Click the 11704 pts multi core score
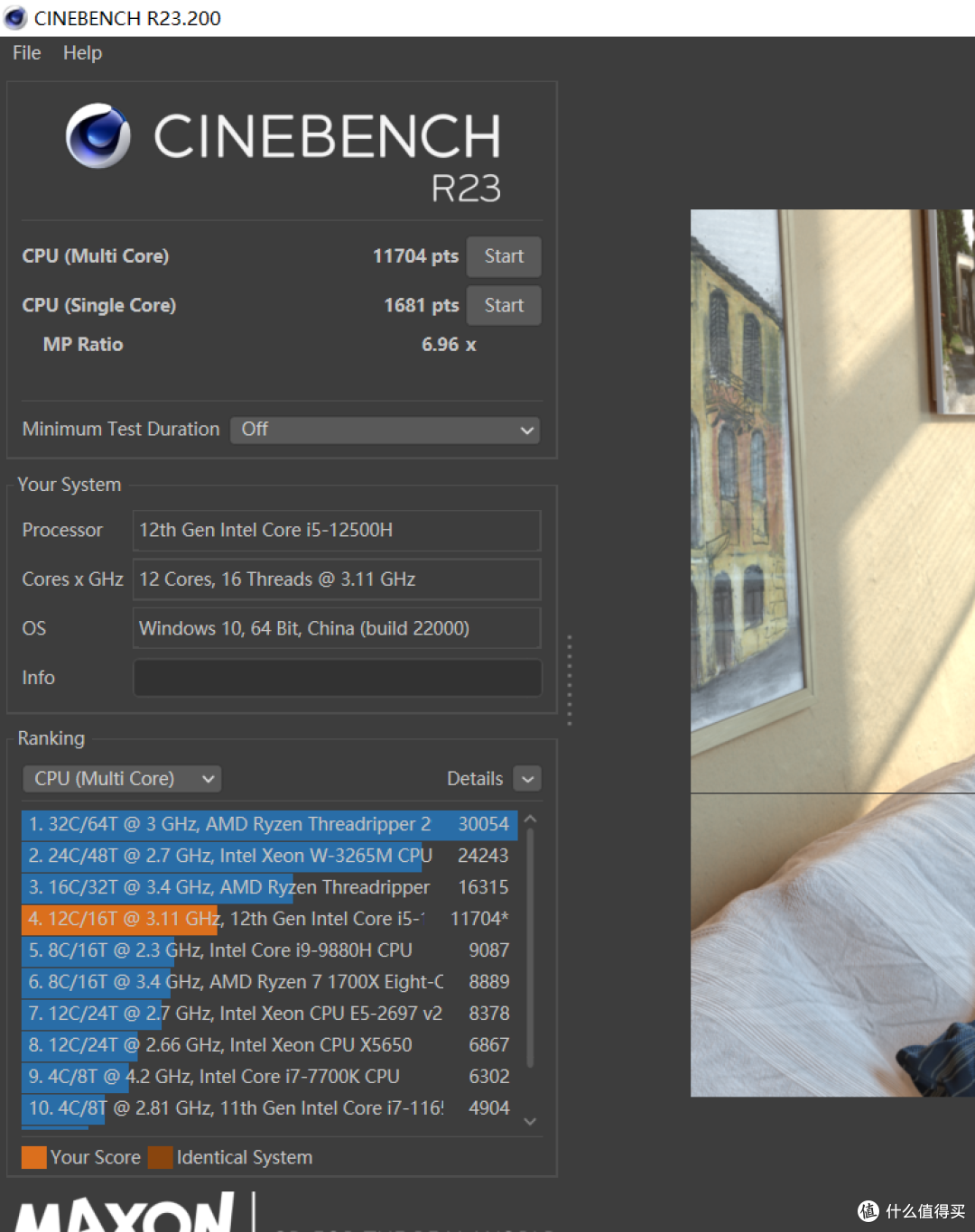975x1232 pixels. pyautogui.click(x=415, y=256)
